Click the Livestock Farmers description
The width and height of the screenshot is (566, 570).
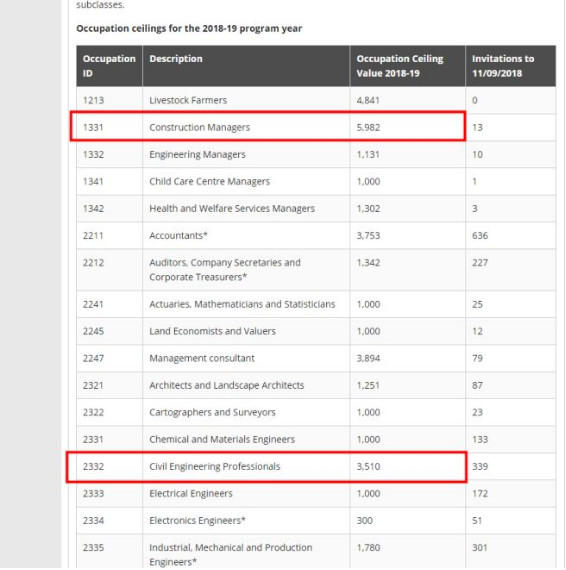coord(188,100)
